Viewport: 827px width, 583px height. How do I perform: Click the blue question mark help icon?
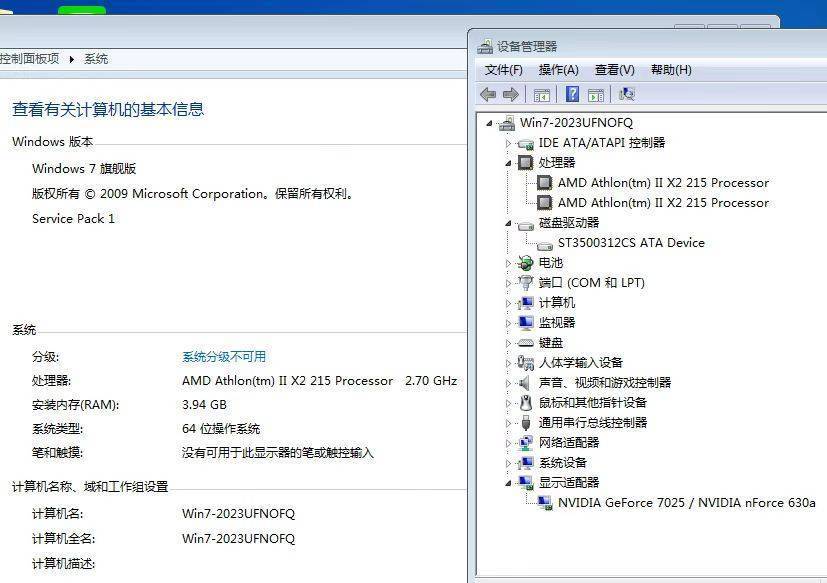click(572, 94)
